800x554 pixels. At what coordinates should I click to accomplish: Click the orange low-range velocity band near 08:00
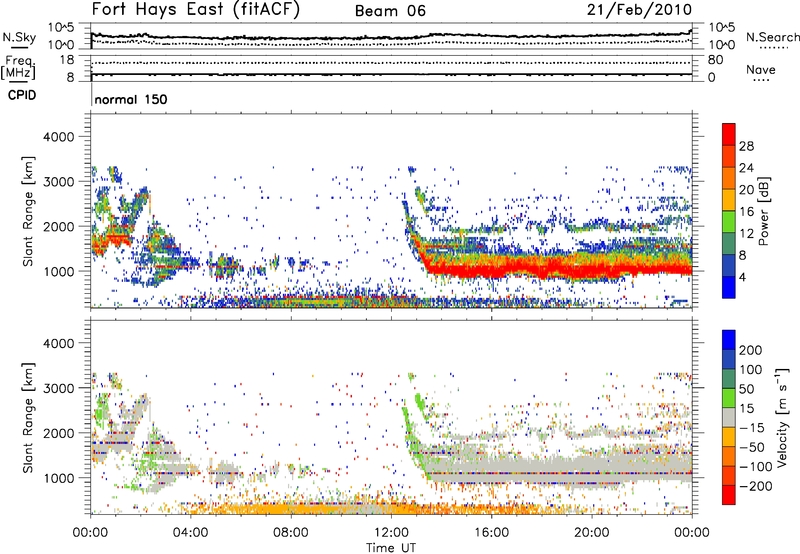(291, 509)
